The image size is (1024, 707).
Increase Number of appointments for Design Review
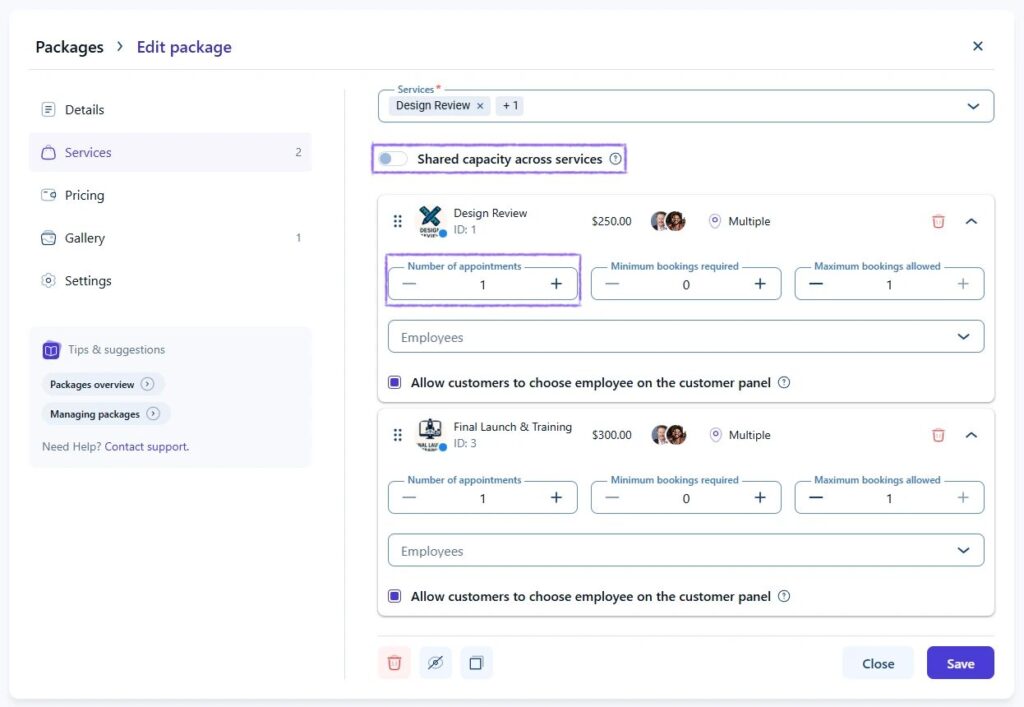(556, 284)
